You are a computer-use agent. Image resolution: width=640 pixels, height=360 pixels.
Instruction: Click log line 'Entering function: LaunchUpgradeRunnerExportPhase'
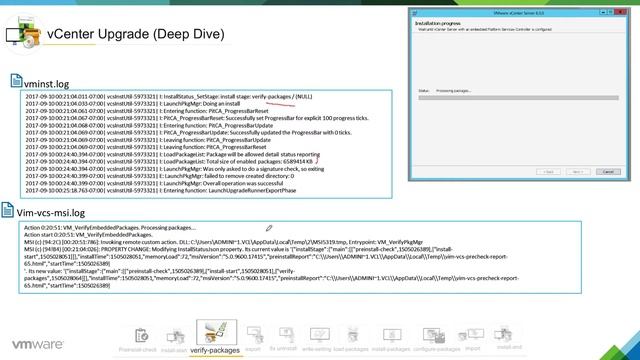[x=161, y=191]
